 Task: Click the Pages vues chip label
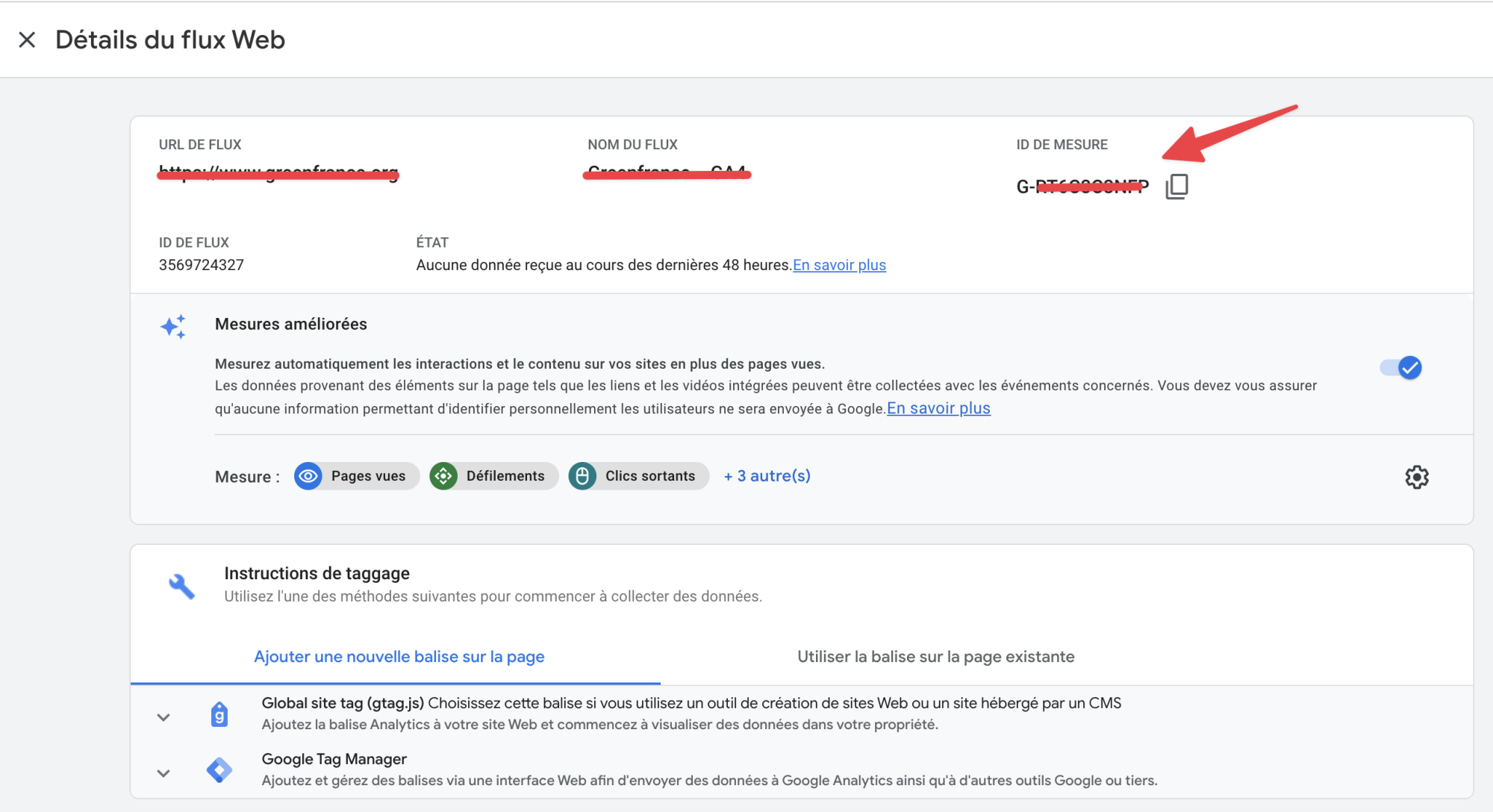point(368,476)
